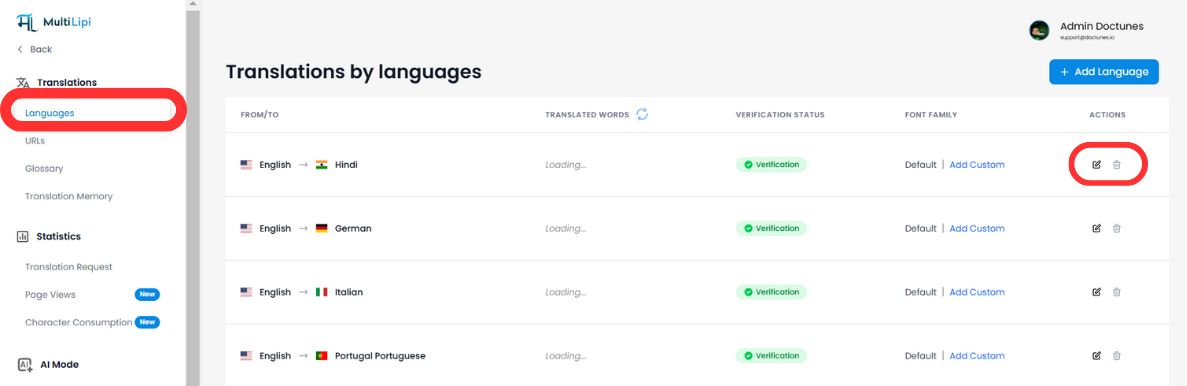Click the FONT FAMILY column header
This screenshot has height=386, width=1187.
tap(931, 115)
